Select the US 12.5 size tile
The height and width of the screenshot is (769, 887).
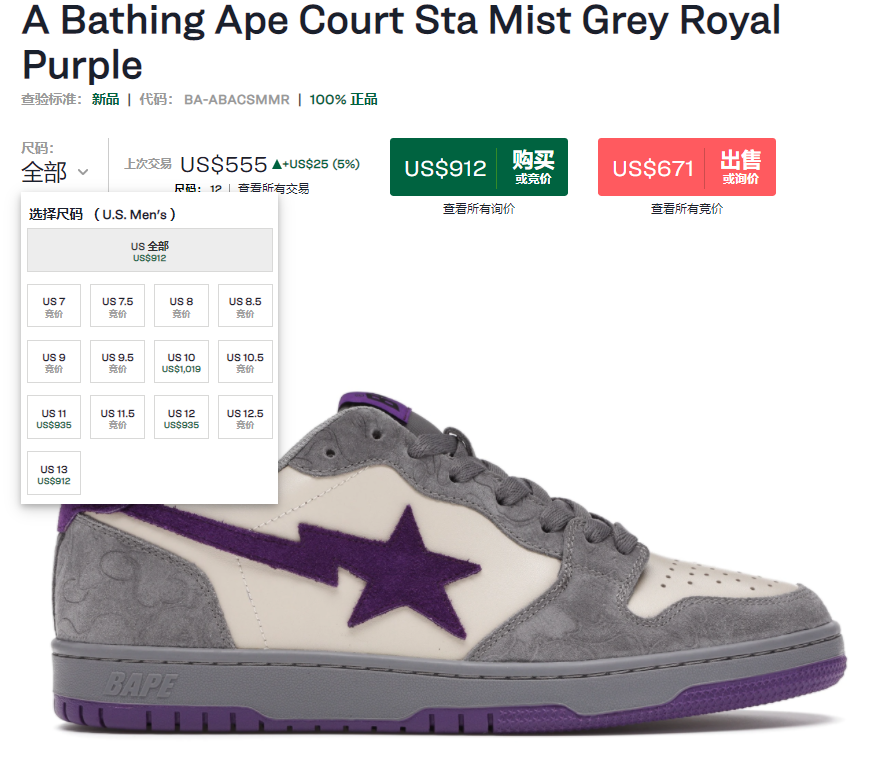pyautogui.click(x=246, y=418)
